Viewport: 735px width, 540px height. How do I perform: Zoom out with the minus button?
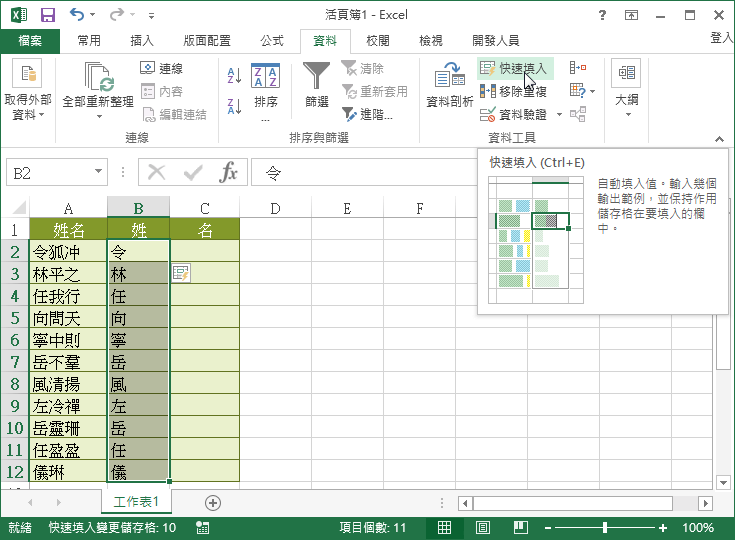(x=548, y=528)
